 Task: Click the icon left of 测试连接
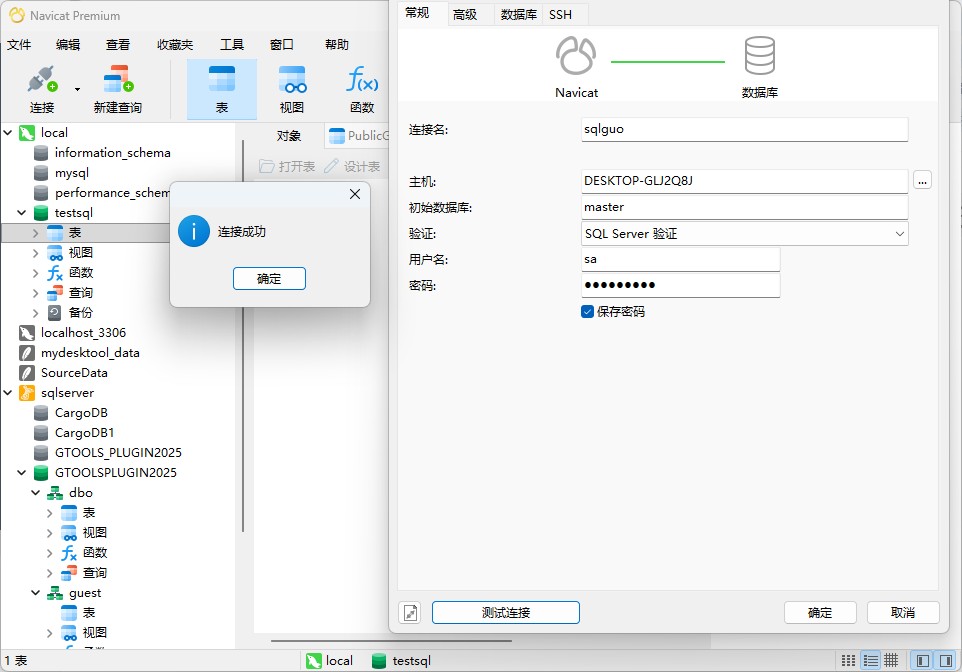point(410,612)
